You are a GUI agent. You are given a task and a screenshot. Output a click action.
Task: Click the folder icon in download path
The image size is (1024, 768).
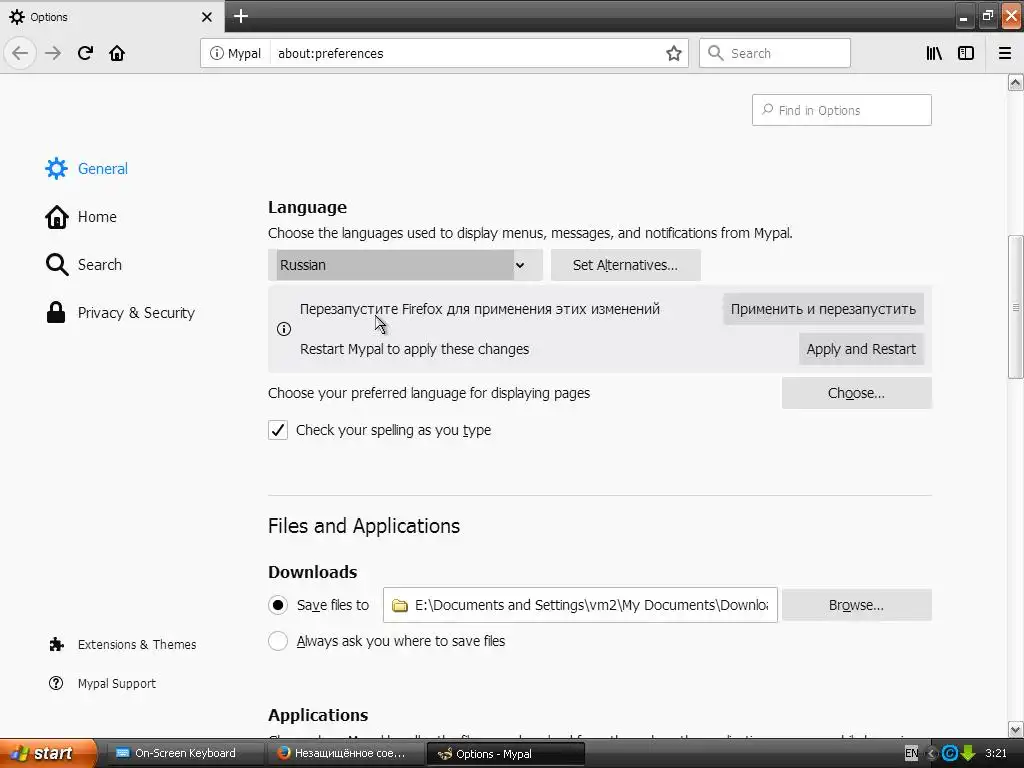[x=400, y=605]
